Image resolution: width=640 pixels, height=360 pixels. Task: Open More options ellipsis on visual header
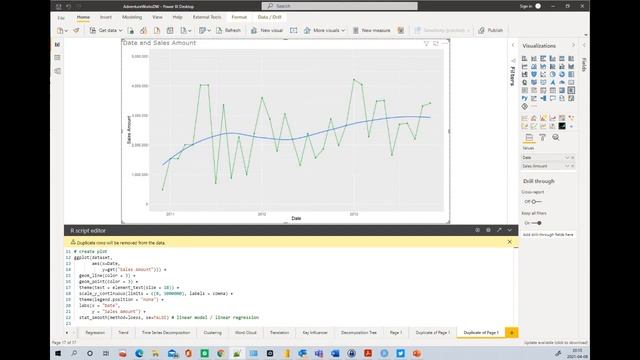tap(444, 43)
